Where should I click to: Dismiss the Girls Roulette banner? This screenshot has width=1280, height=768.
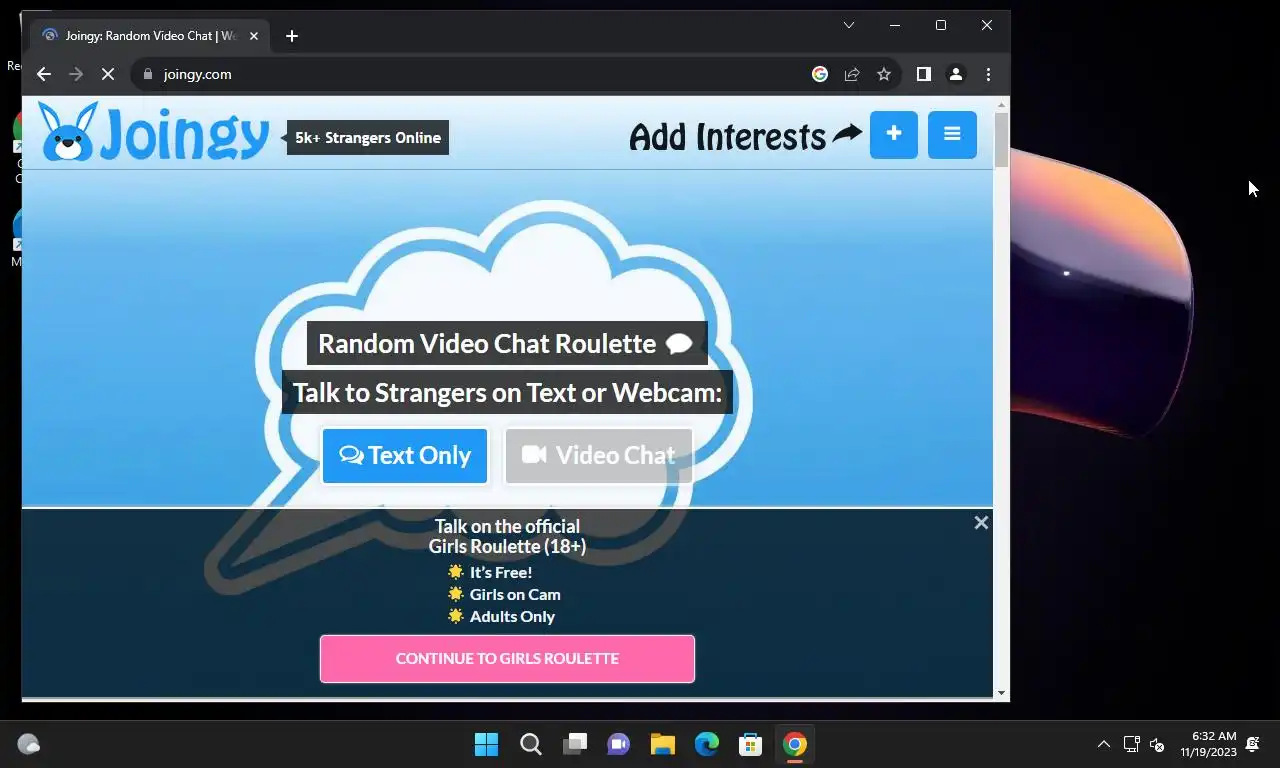coord(981,522)
